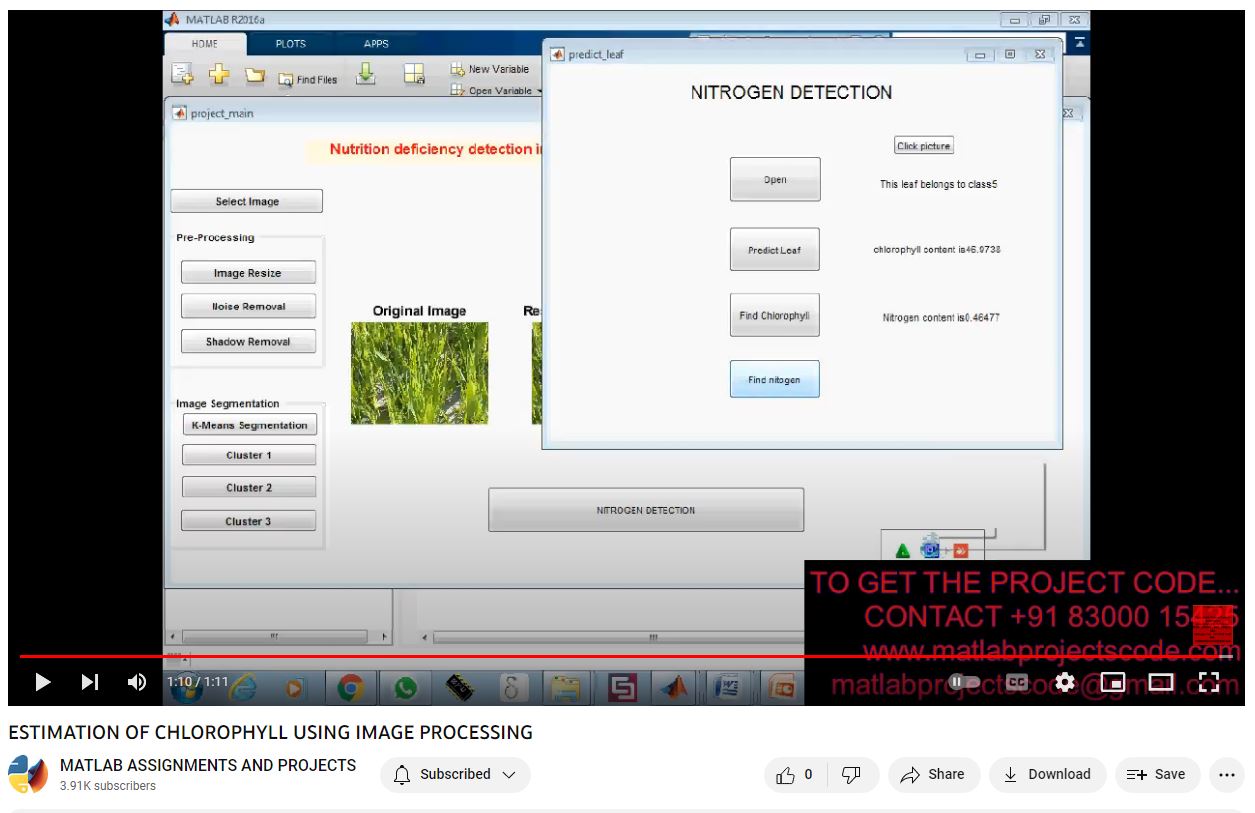Enable theater mode
This screenshot has width=1255, height=813.
pyautogui.click(x=1161, y=682)
